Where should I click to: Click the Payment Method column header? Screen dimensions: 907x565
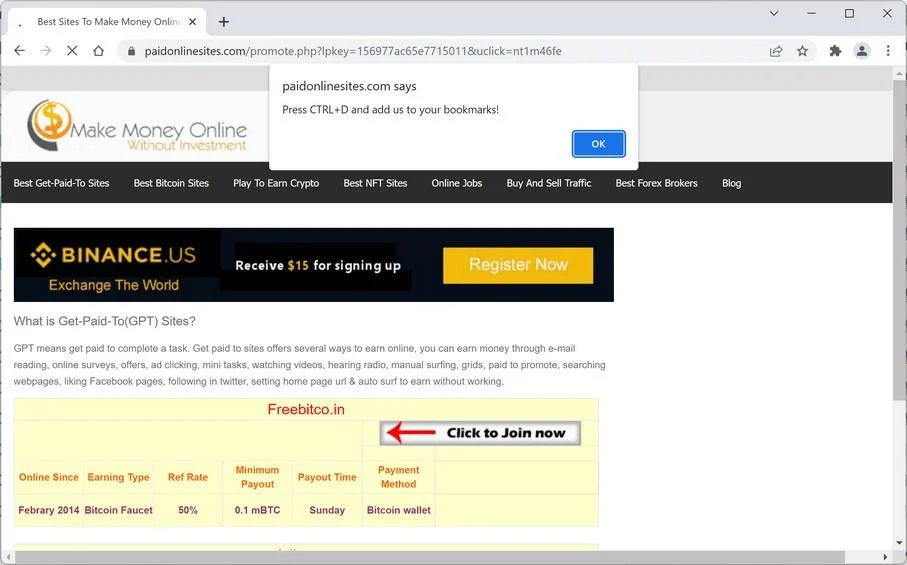(399, 477)
